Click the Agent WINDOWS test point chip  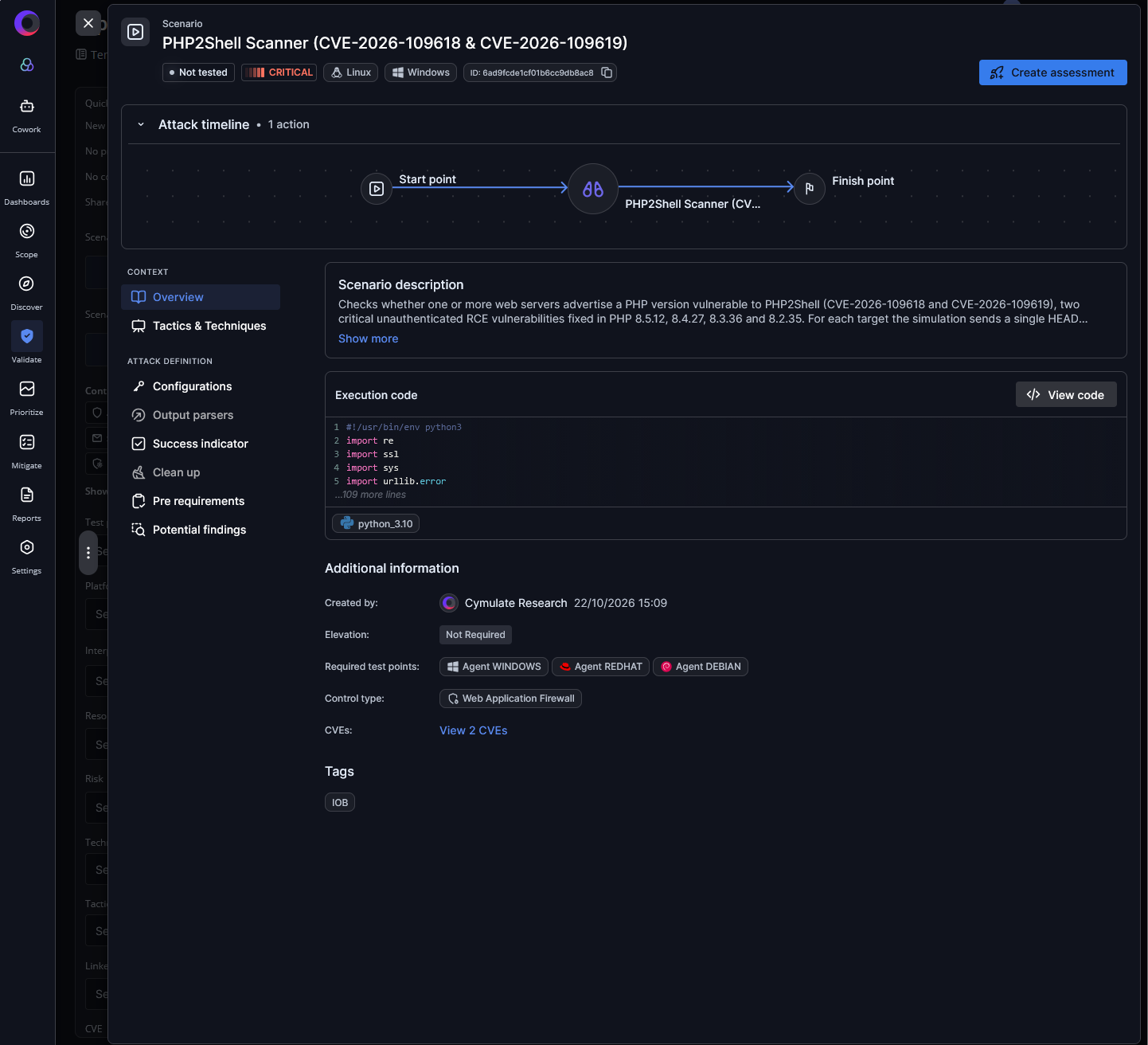[x=494, y=667]
